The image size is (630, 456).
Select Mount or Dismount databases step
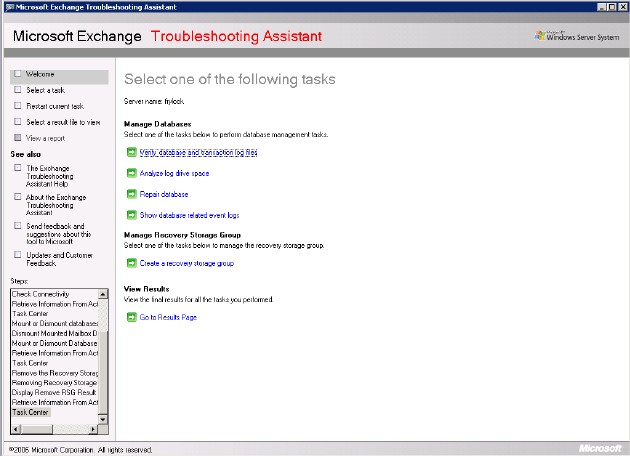[55, 323]
